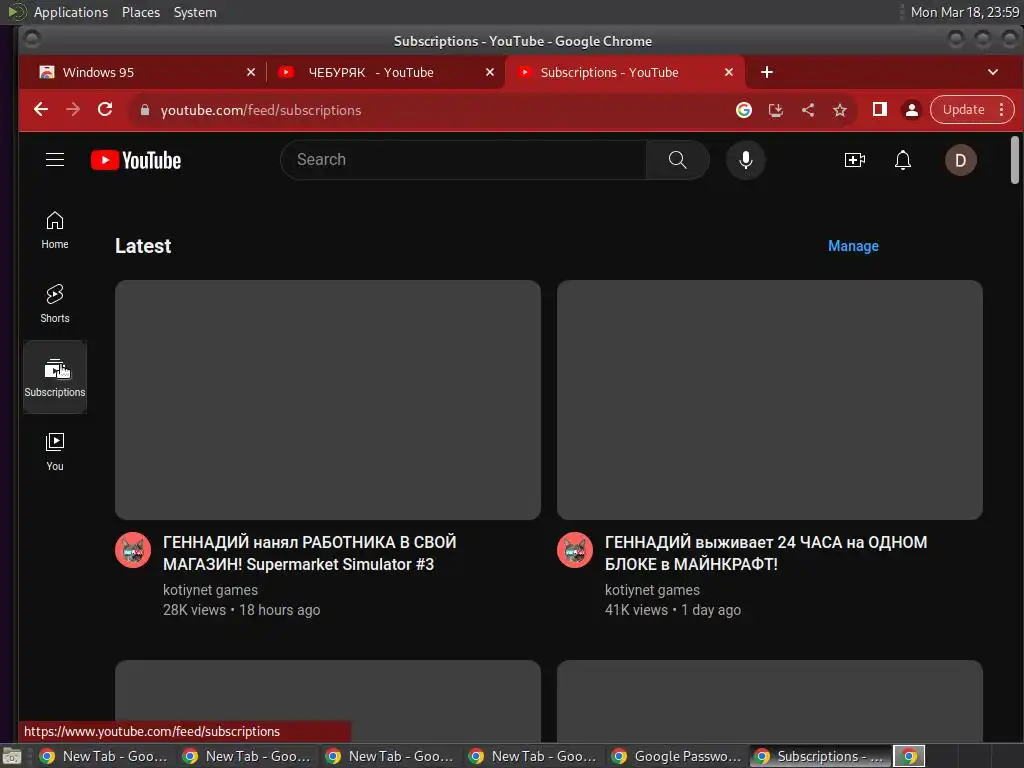Click the browser forward arrow

pyautogui.click(x=73, y=110)
